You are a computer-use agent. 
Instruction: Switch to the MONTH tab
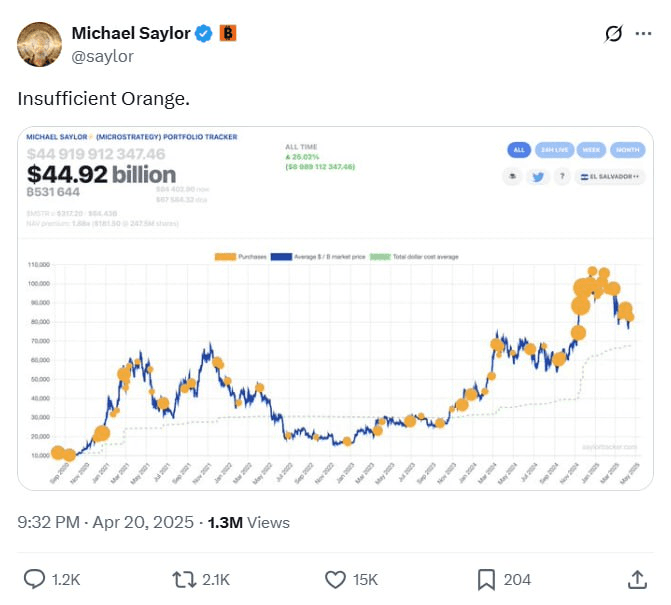click(627, 150)
